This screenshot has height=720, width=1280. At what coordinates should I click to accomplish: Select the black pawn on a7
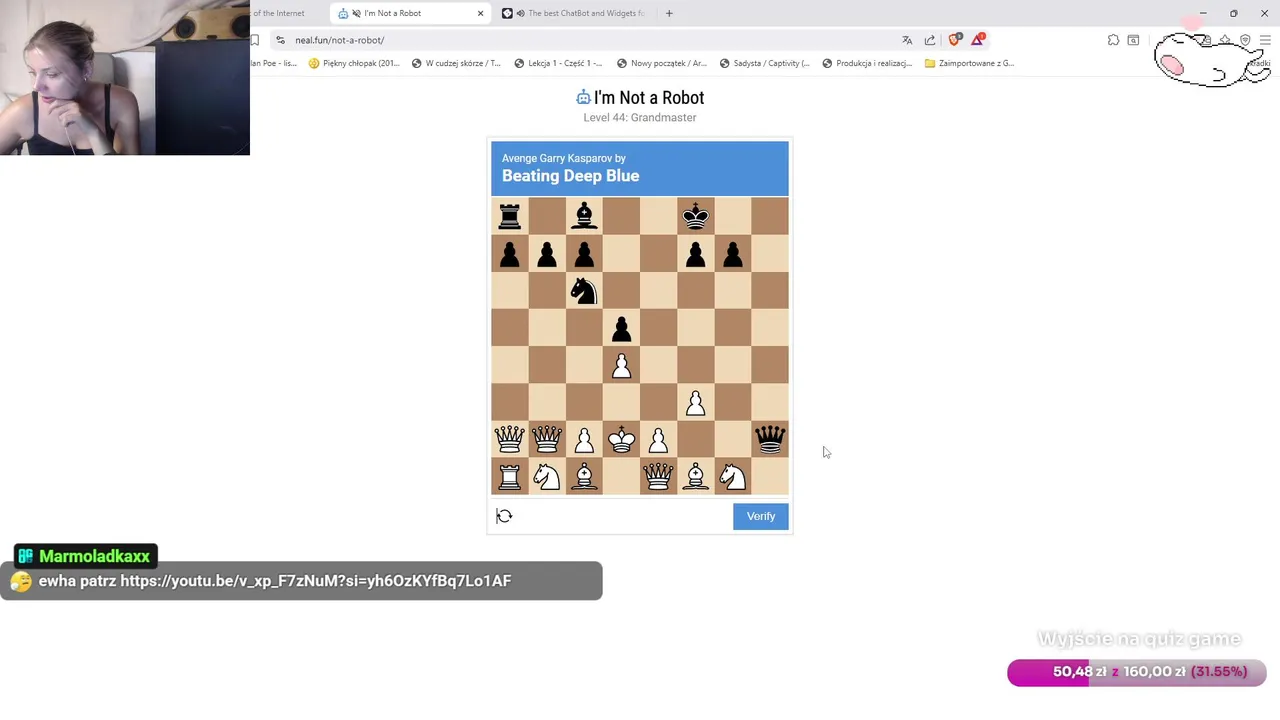tap(510, 254)
